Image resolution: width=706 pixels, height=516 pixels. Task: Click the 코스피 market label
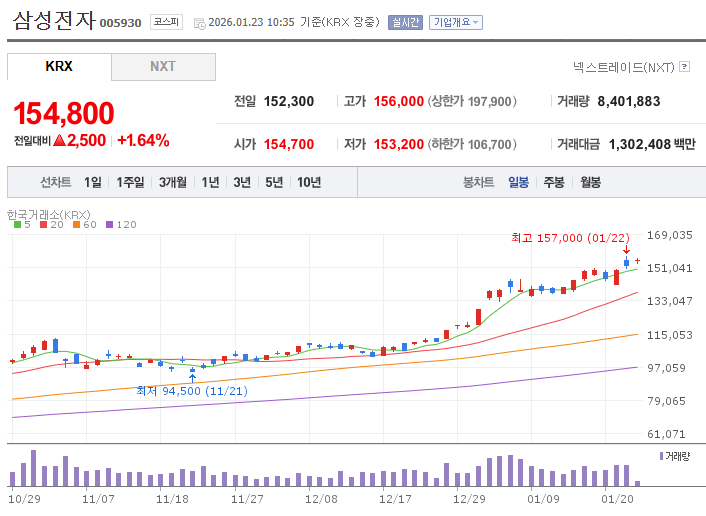(166, 22)
